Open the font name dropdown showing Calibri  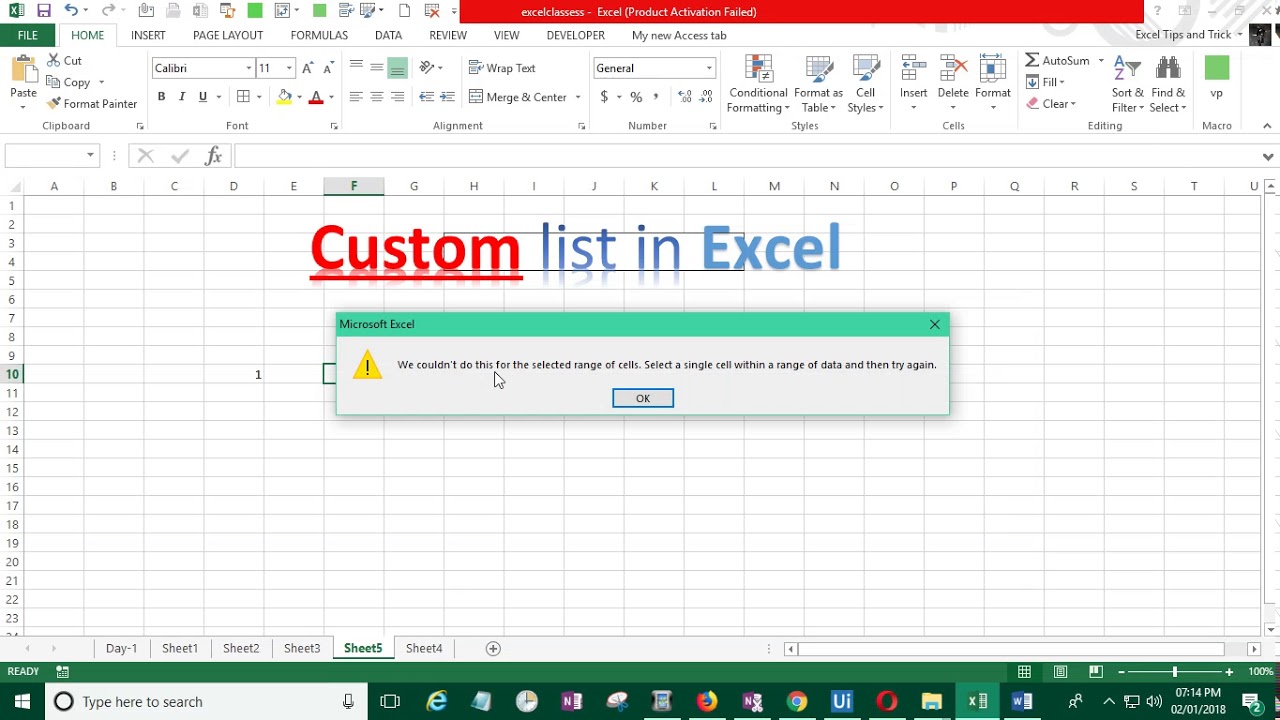pos(249,68)
